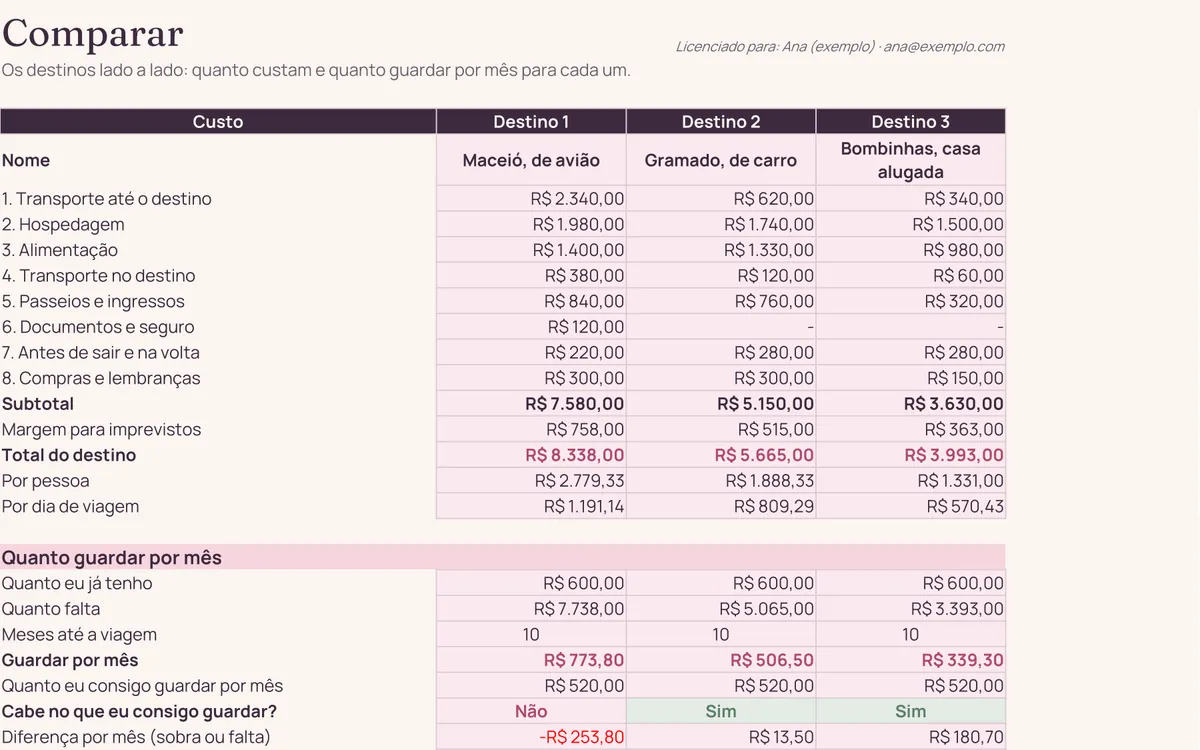The width and height of the screenshot is (1200, 750).
Task: Select the Destino 1 column header
Action: [531, 121]
